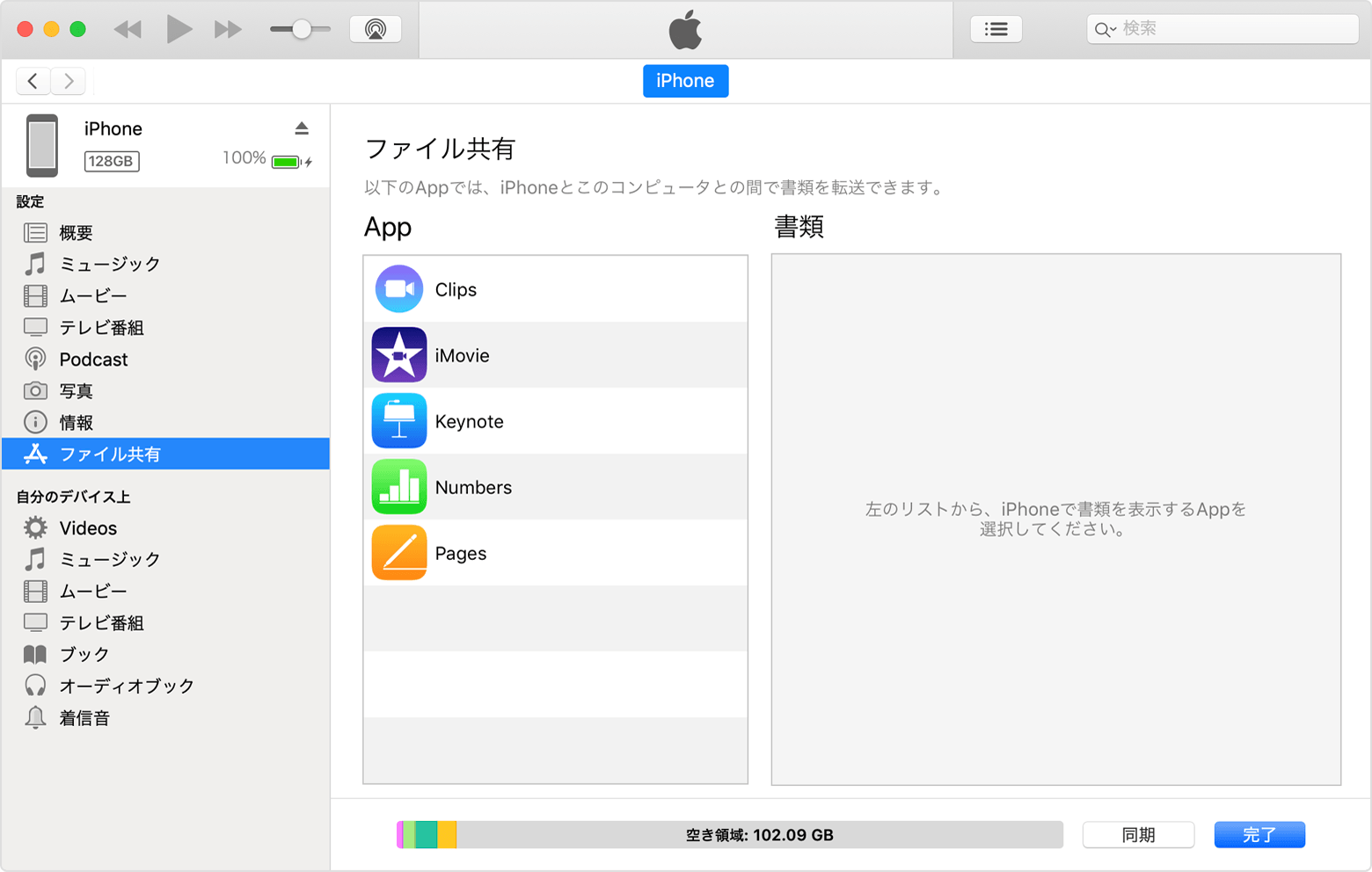
Task: Select Keynote app in file sharing list
Action: (555, 421)
